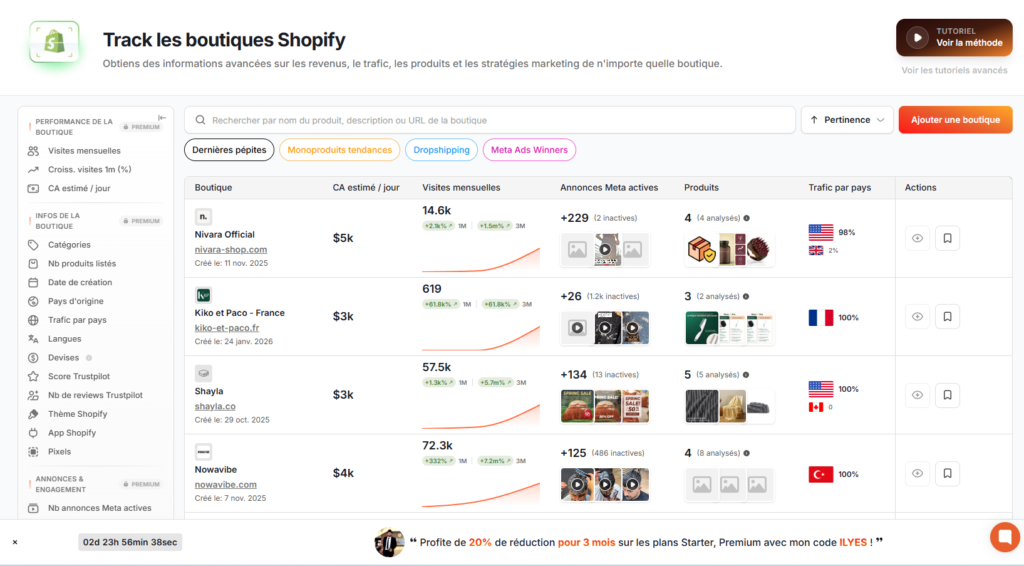
Task: Click the Nb de reviews Trustpilot icon
Action: [x=33, y=396]
